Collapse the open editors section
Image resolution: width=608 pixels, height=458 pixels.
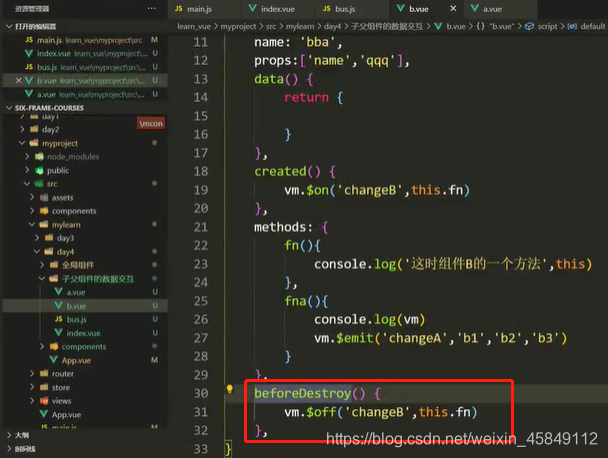pos(9,26)
